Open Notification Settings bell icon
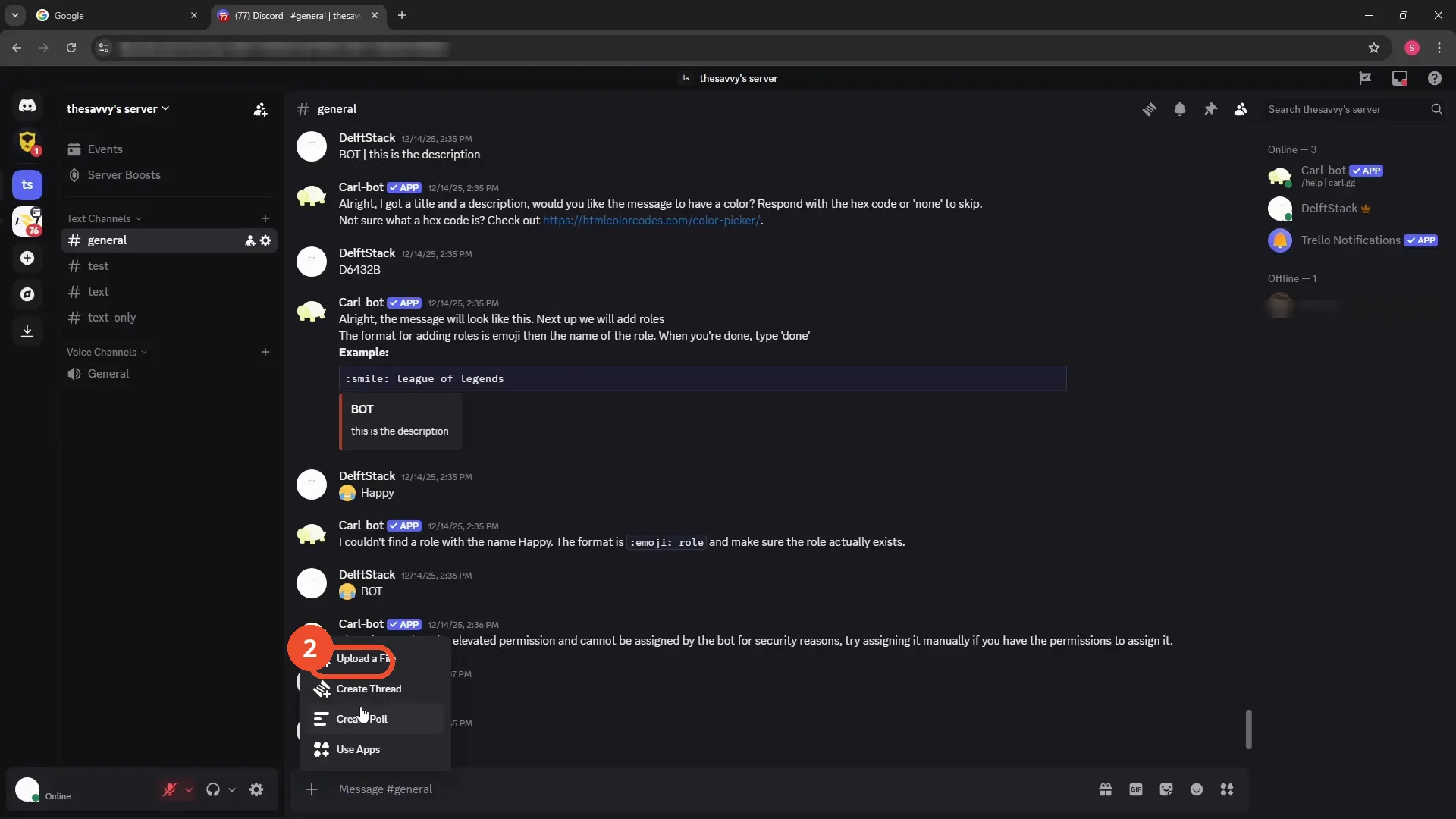The image size is (1456, 819). point(1180,109)
